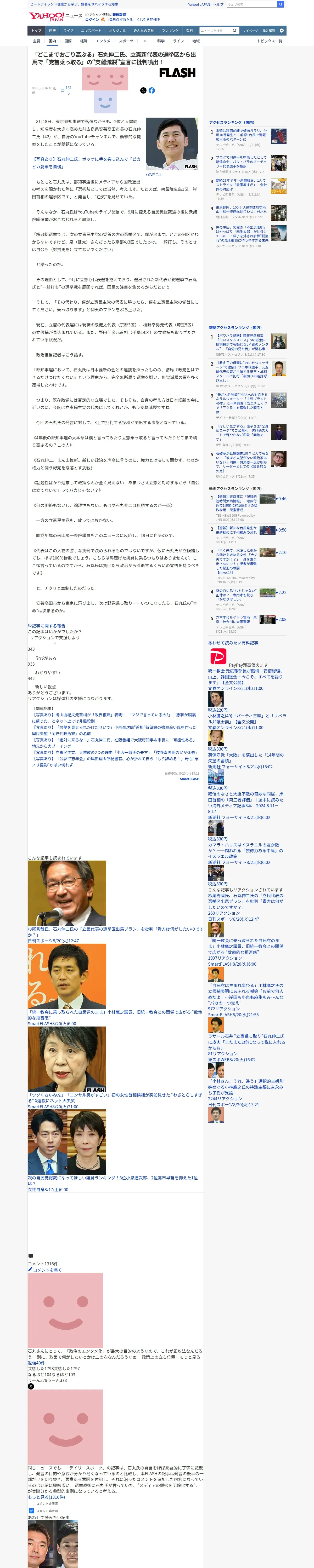This screenshot has height=1568, width=314.
Task: Click 新しい視点 reaction button
Action: click(46, 687)
